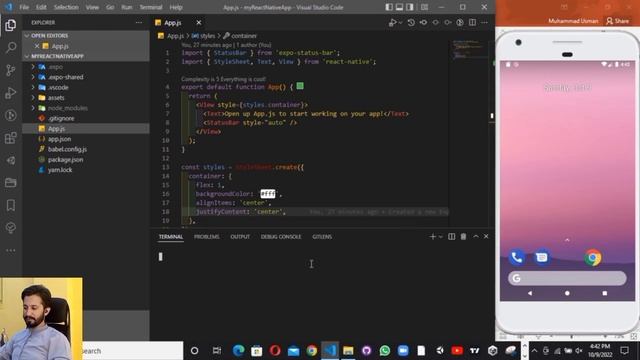
Task: Toggle primary sidebar layout button
Action: click(389, 7)
